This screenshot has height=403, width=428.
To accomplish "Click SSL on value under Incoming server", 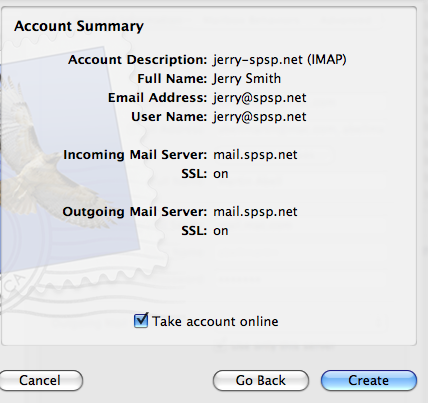I will tap(221, 174).
